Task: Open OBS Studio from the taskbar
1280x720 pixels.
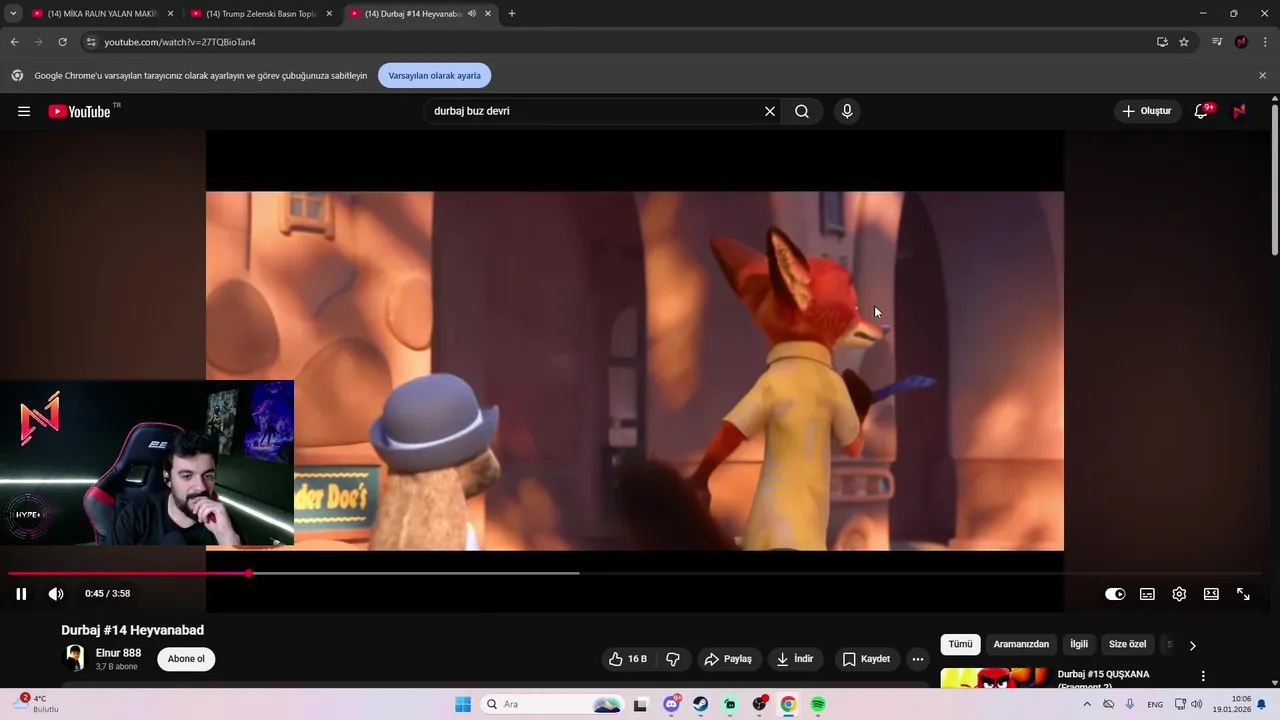Action: click(759, 705)
